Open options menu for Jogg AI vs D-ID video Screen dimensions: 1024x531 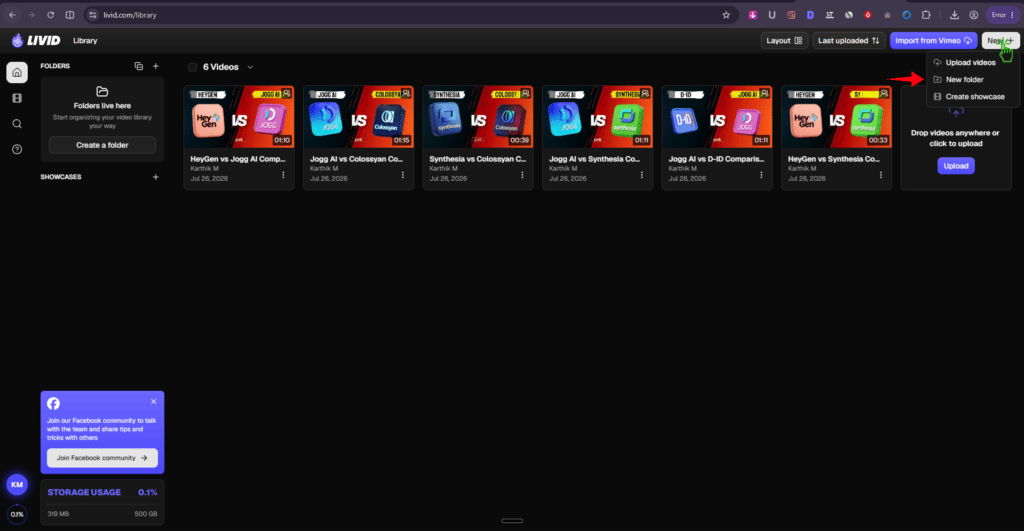[761, 175]
